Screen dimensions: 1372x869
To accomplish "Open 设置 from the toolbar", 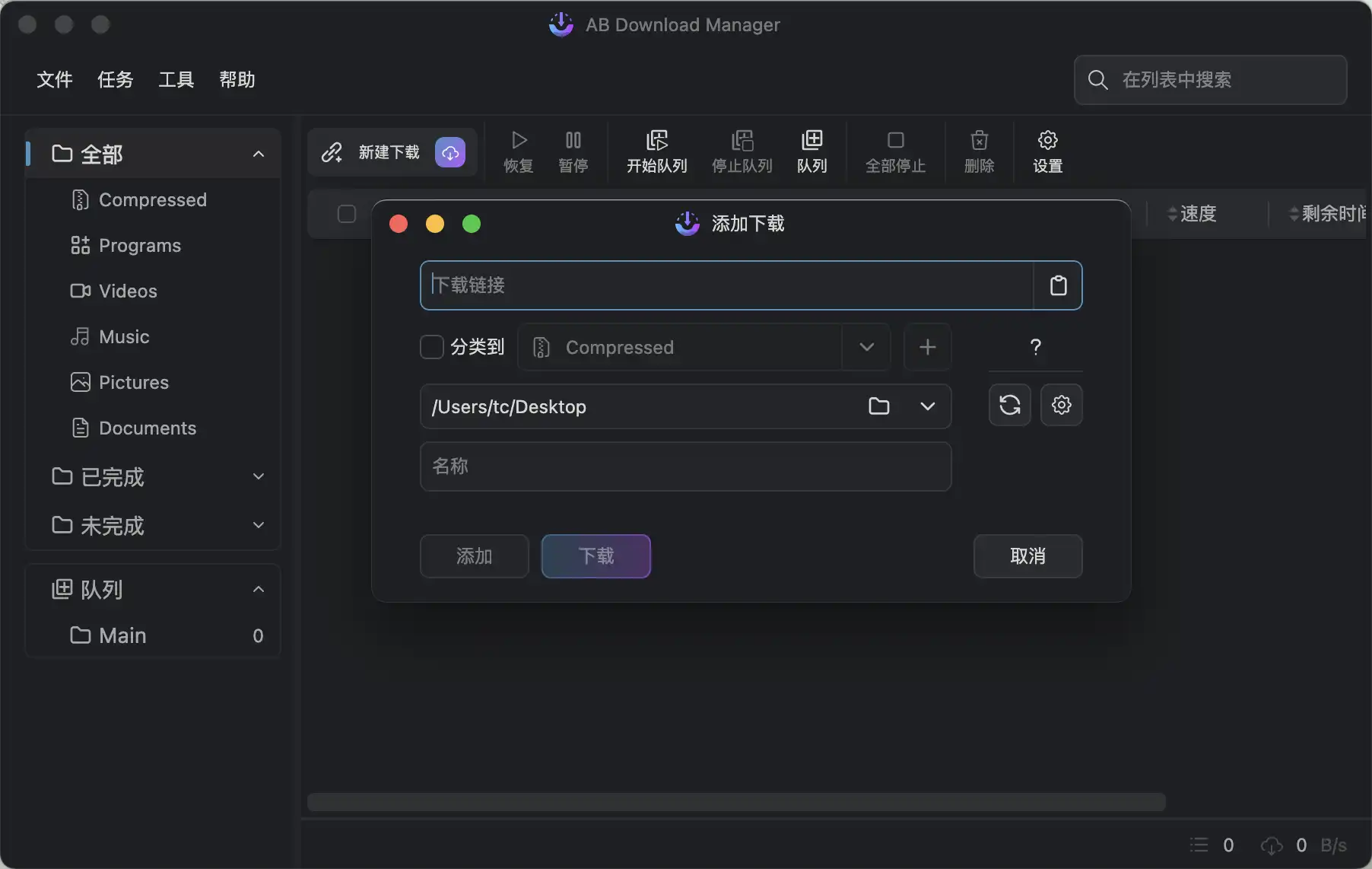I will 1048,151.
